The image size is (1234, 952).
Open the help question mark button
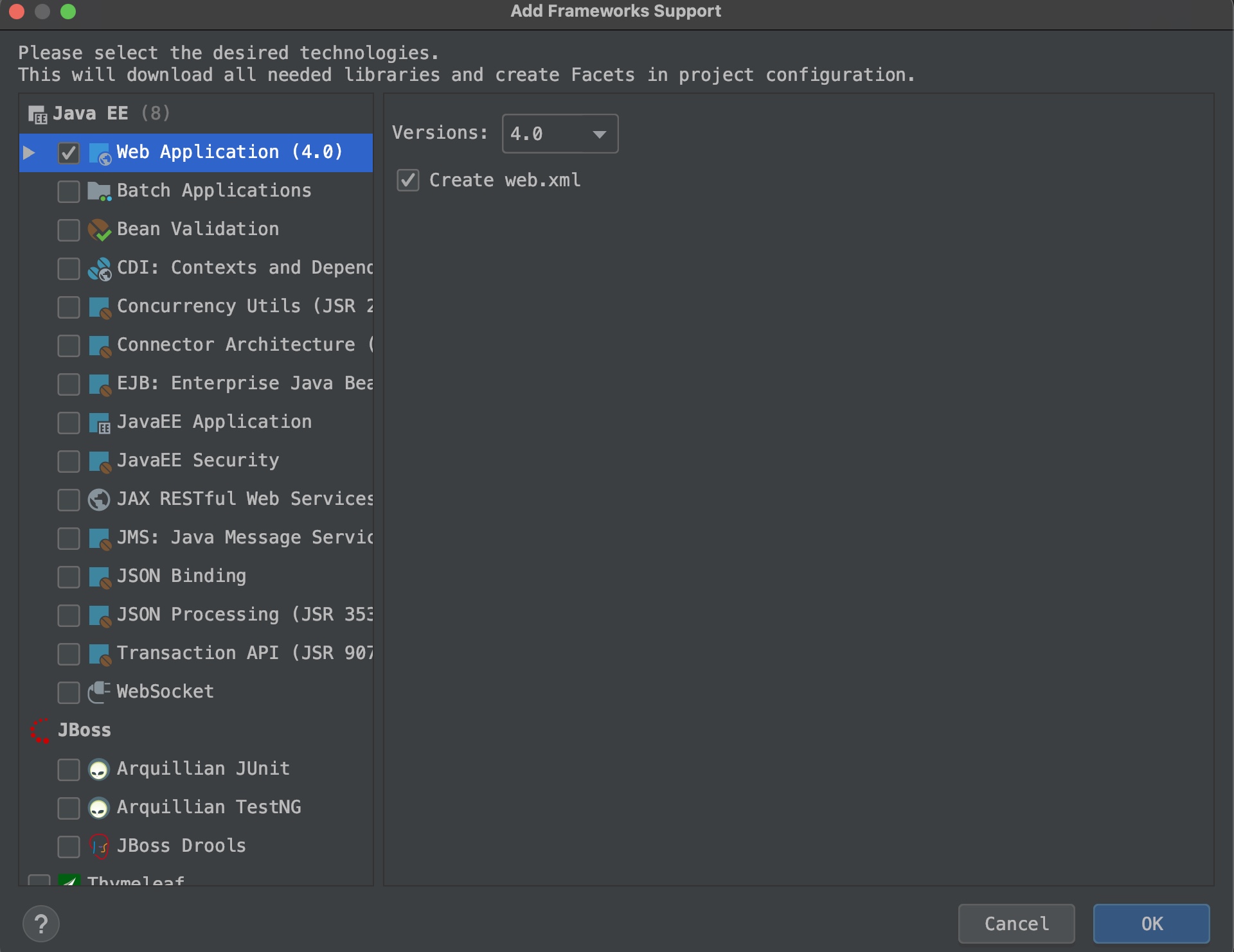pyautogui.click(x=41, y=924)
